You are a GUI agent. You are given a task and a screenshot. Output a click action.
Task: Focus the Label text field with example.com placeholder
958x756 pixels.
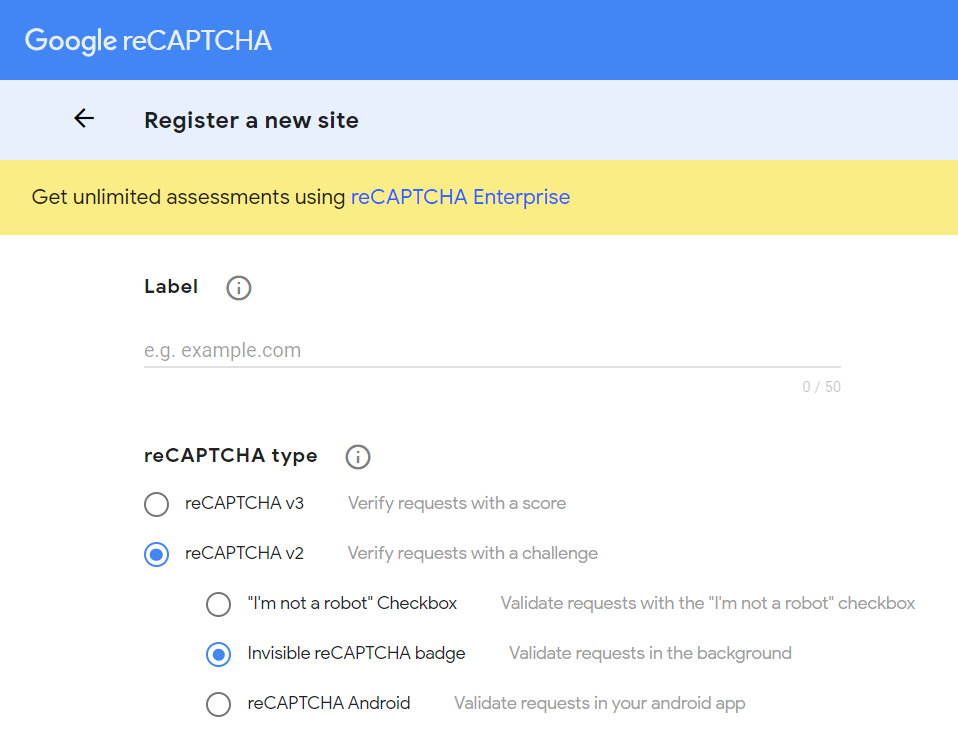492,351
